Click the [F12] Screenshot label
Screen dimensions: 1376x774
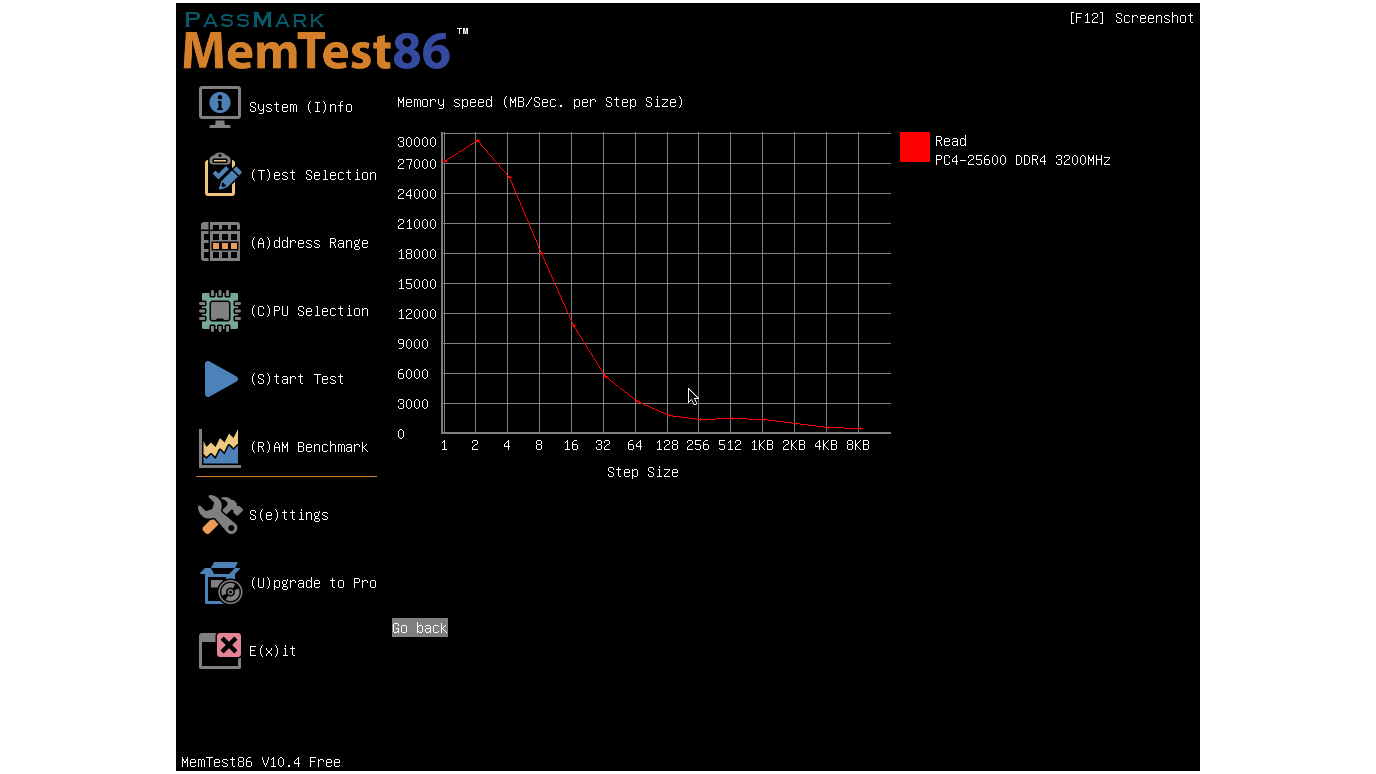pos(1131,18)
